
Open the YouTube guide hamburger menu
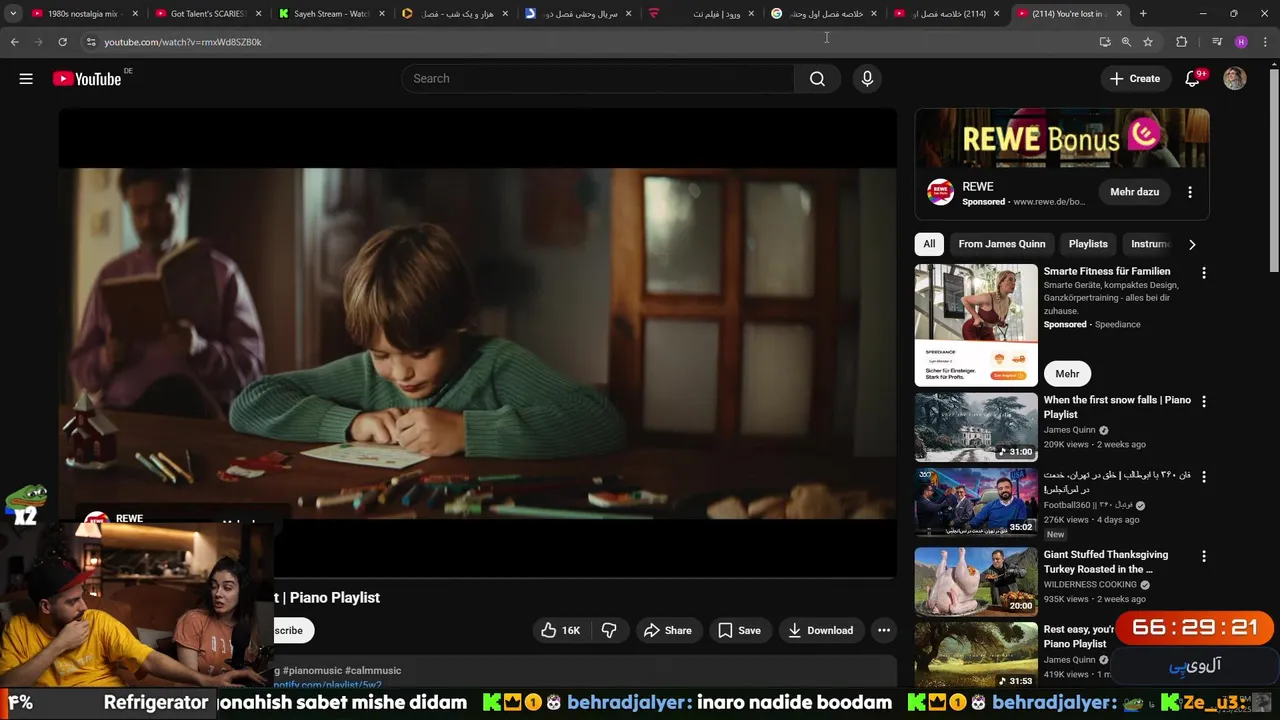tap(26, 79)
